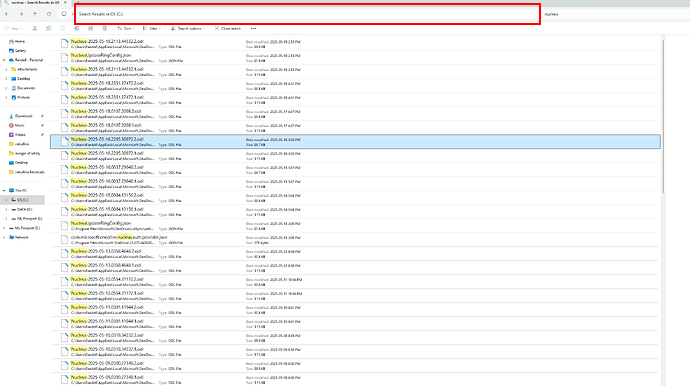Click the Paste toolbar icon

[x=62, y=28]
